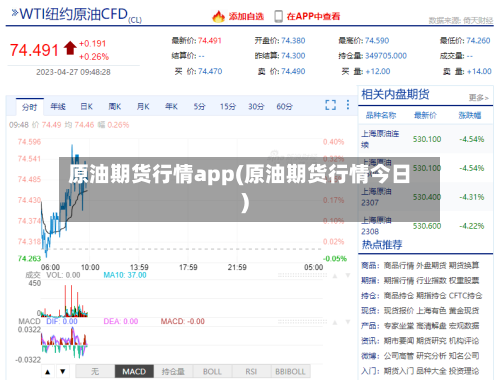Open the 上海原油 2307 contract link
The image size is (500, 380).
click(x=376, y=197)
